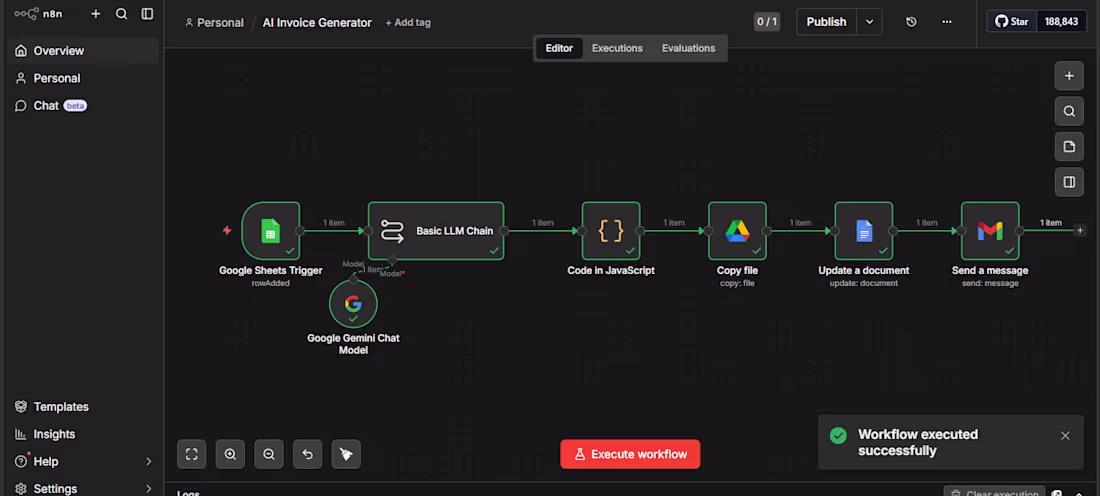Expand the Settings menu

pos(83,488)
